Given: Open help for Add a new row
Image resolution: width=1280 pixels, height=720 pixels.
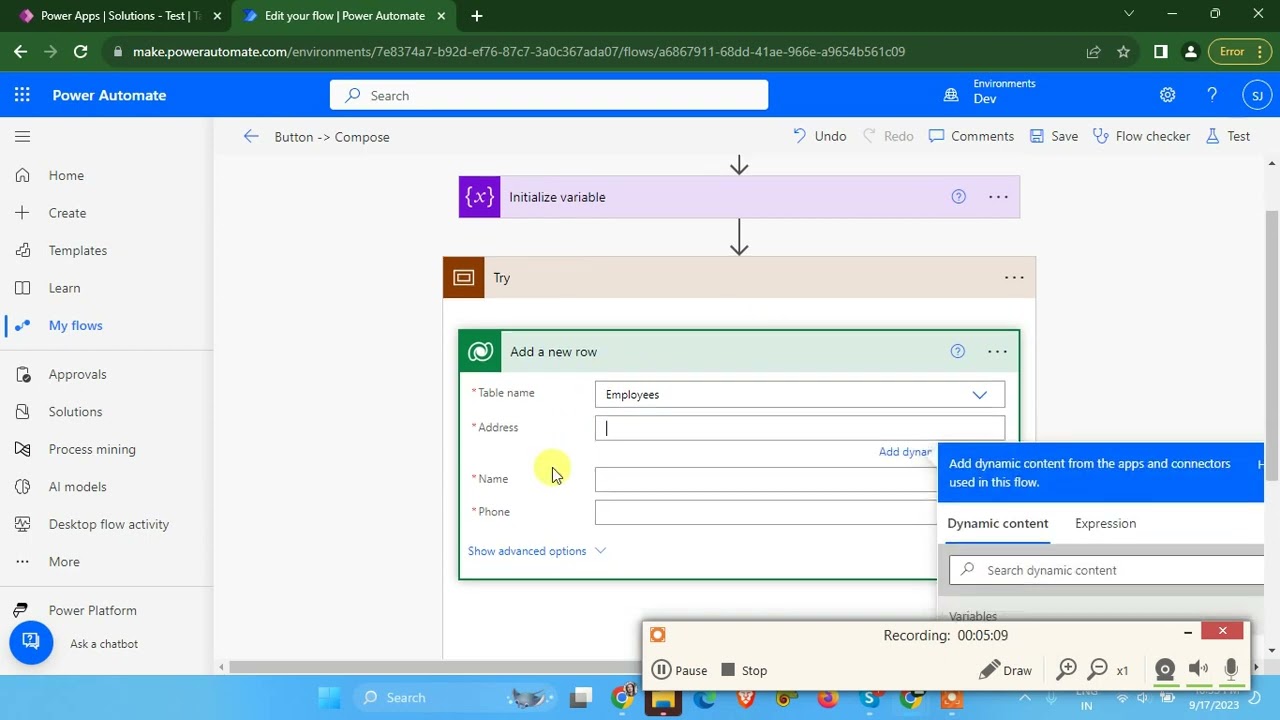Looking at the screenshot, I should coord(957,351).
